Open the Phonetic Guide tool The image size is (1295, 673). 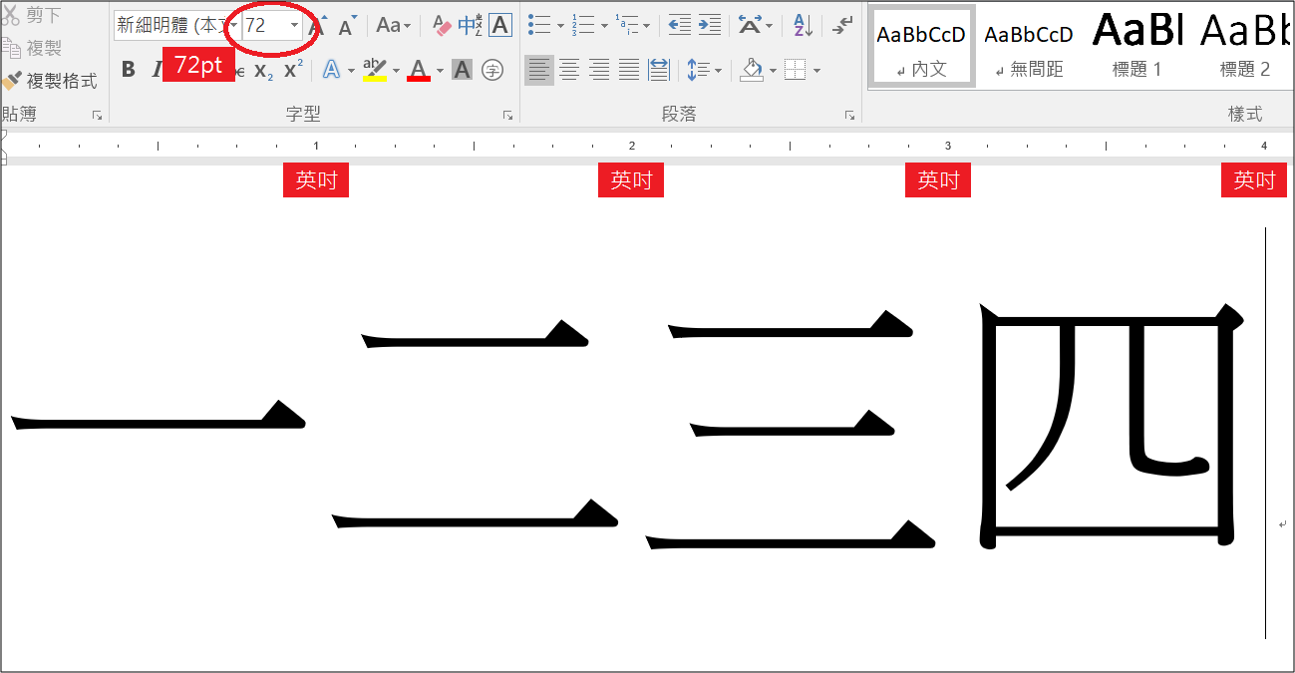pyautogui.click(x=470, y=26)
